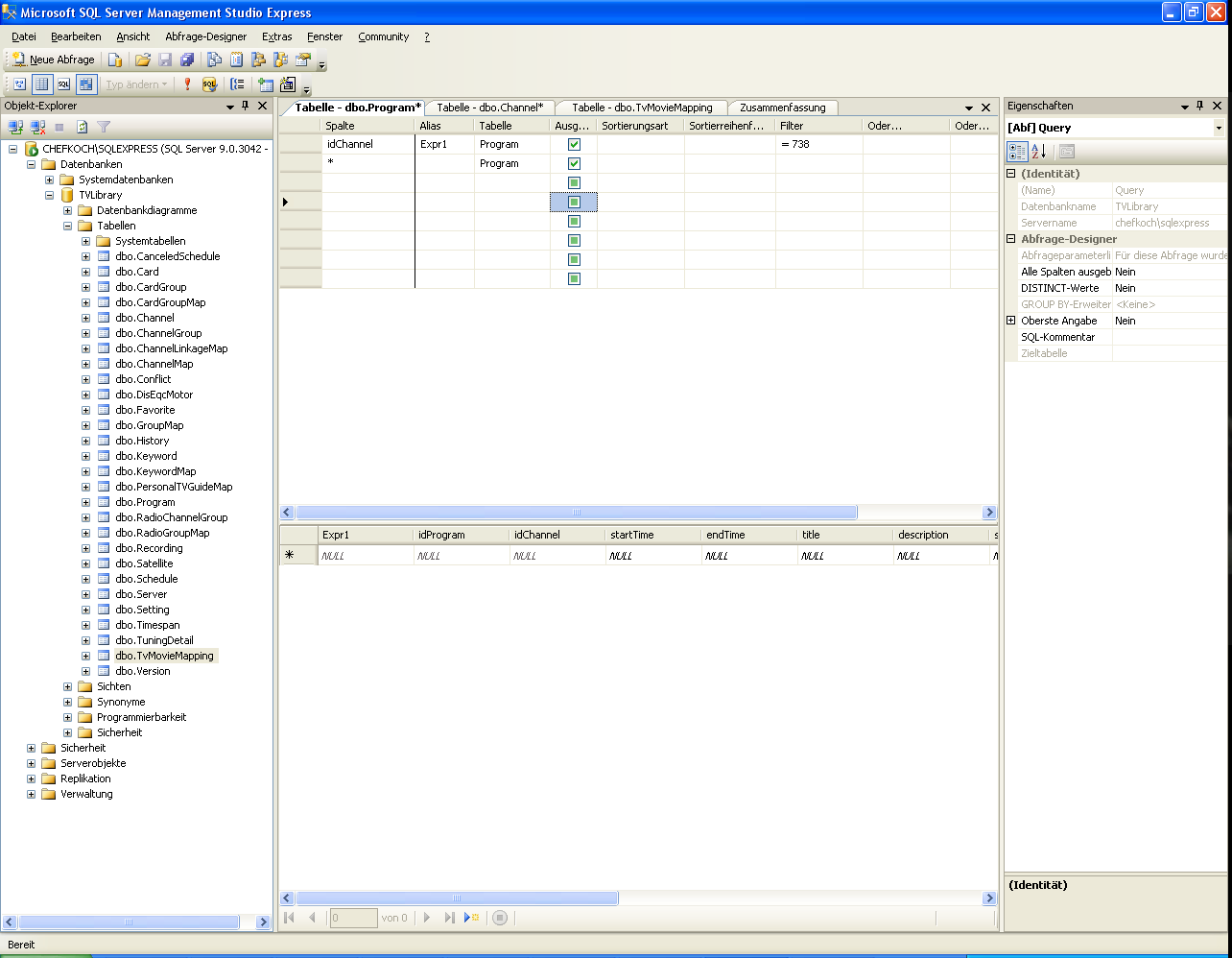Switch to the Zusammenfassung tab
The height and width of the screenshot is (958, 1232).
783,108
